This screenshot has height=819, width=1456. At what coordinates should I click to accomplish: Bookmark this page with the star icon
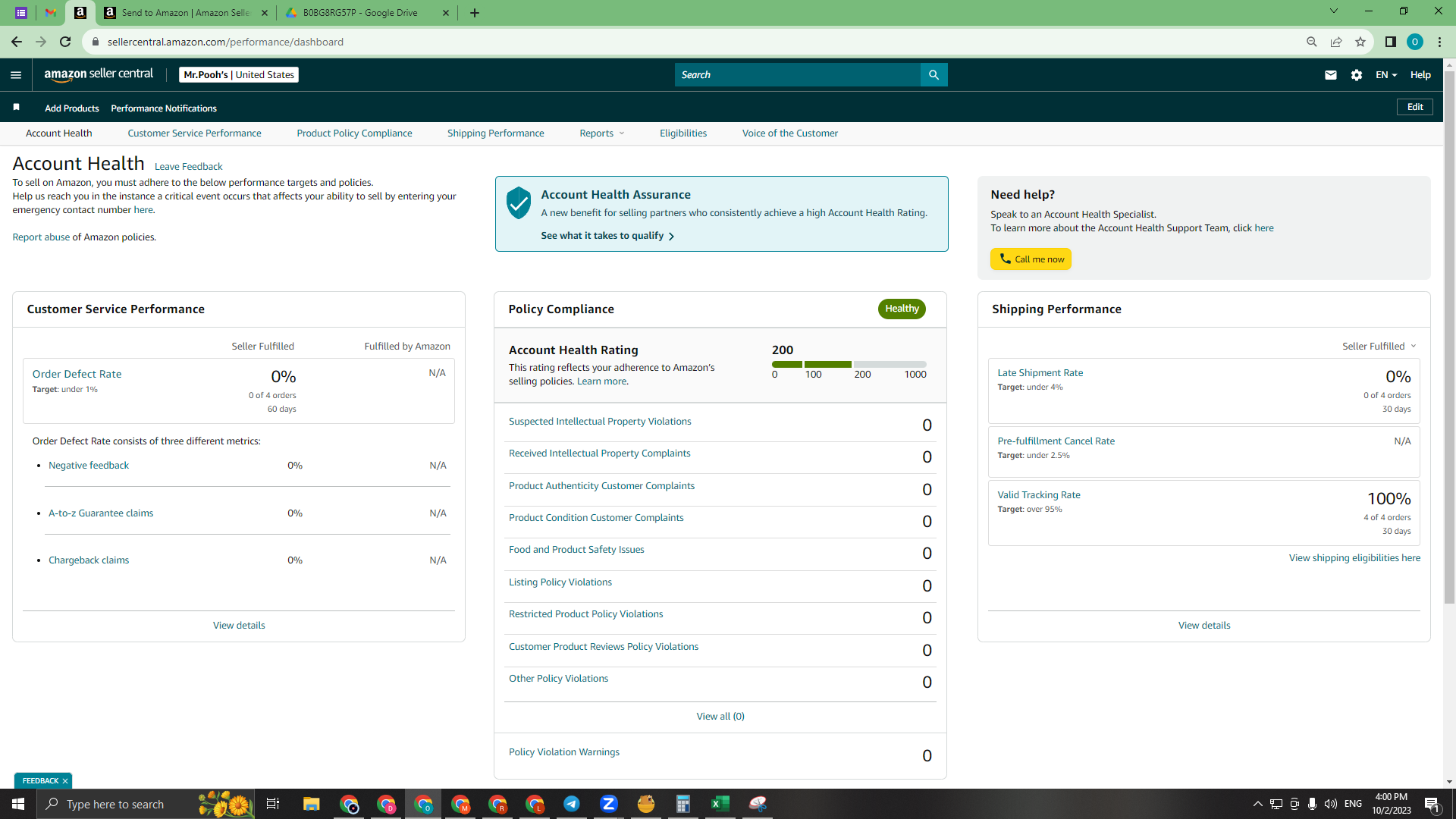1360,42
